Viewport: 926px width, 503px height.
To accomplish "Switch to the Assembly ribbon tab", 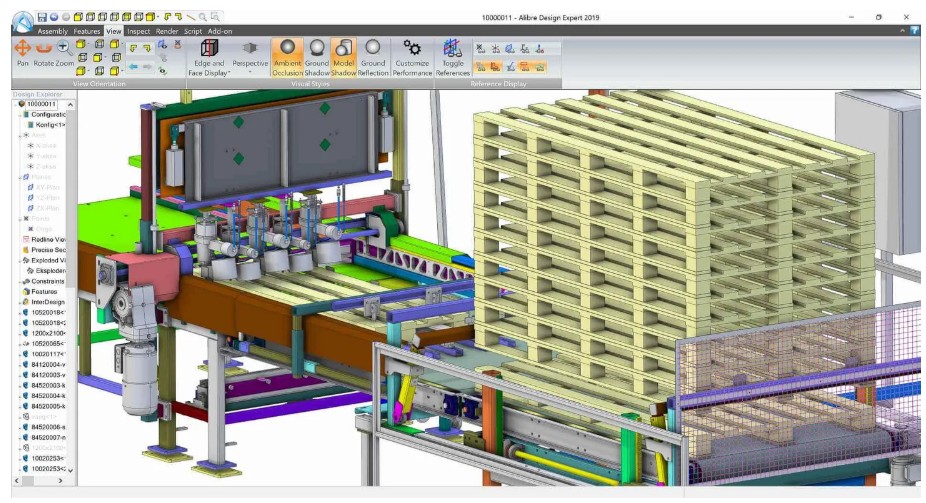I will click(x=53, y=31).
